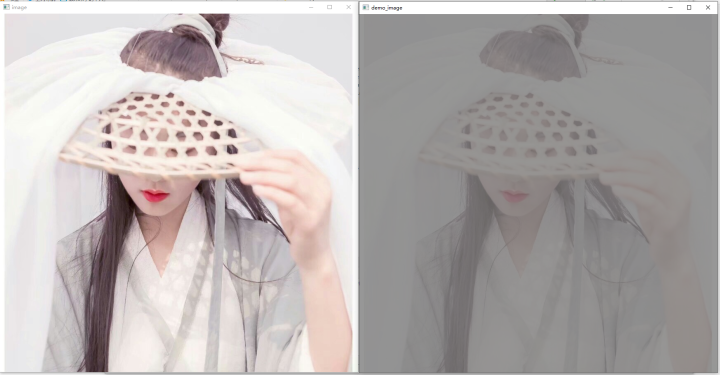
Task: Select the 'image' window title bar text
Action: pyautogui.click(x=19, y=7)
